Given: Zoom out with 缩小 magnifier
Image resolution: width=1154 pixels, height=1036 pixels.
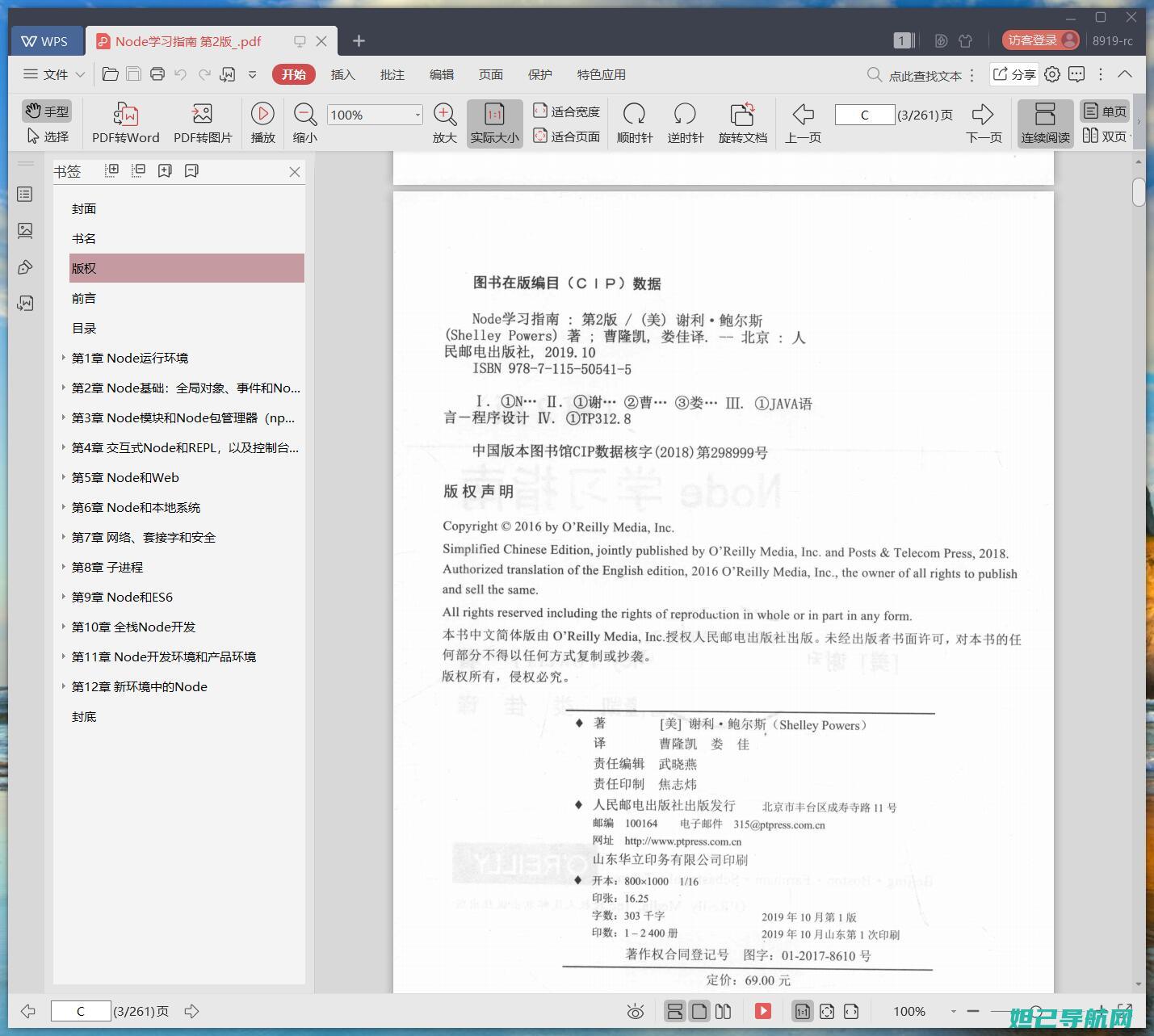Looking at the screenshot, I should tap(304, 124).
